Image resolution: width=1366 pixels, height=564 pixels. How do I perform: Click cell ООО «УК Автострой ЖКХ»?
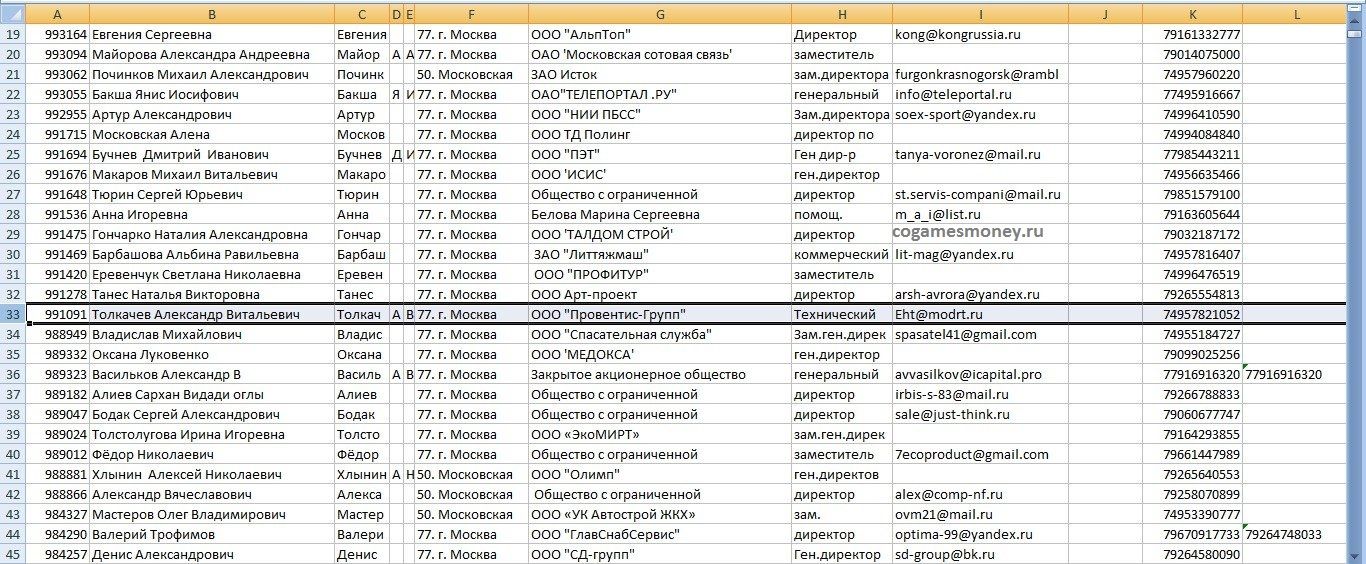pyautogui.click(x=660, y=514)
